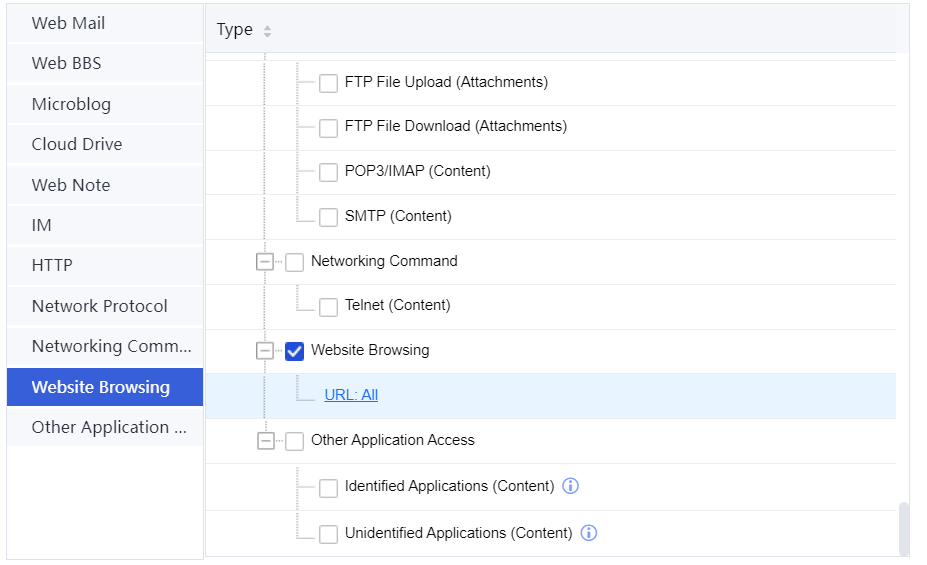927x565 pixels.
Task: Check FTP File Upload (Attachments)
Action: (x=328, y=83)
